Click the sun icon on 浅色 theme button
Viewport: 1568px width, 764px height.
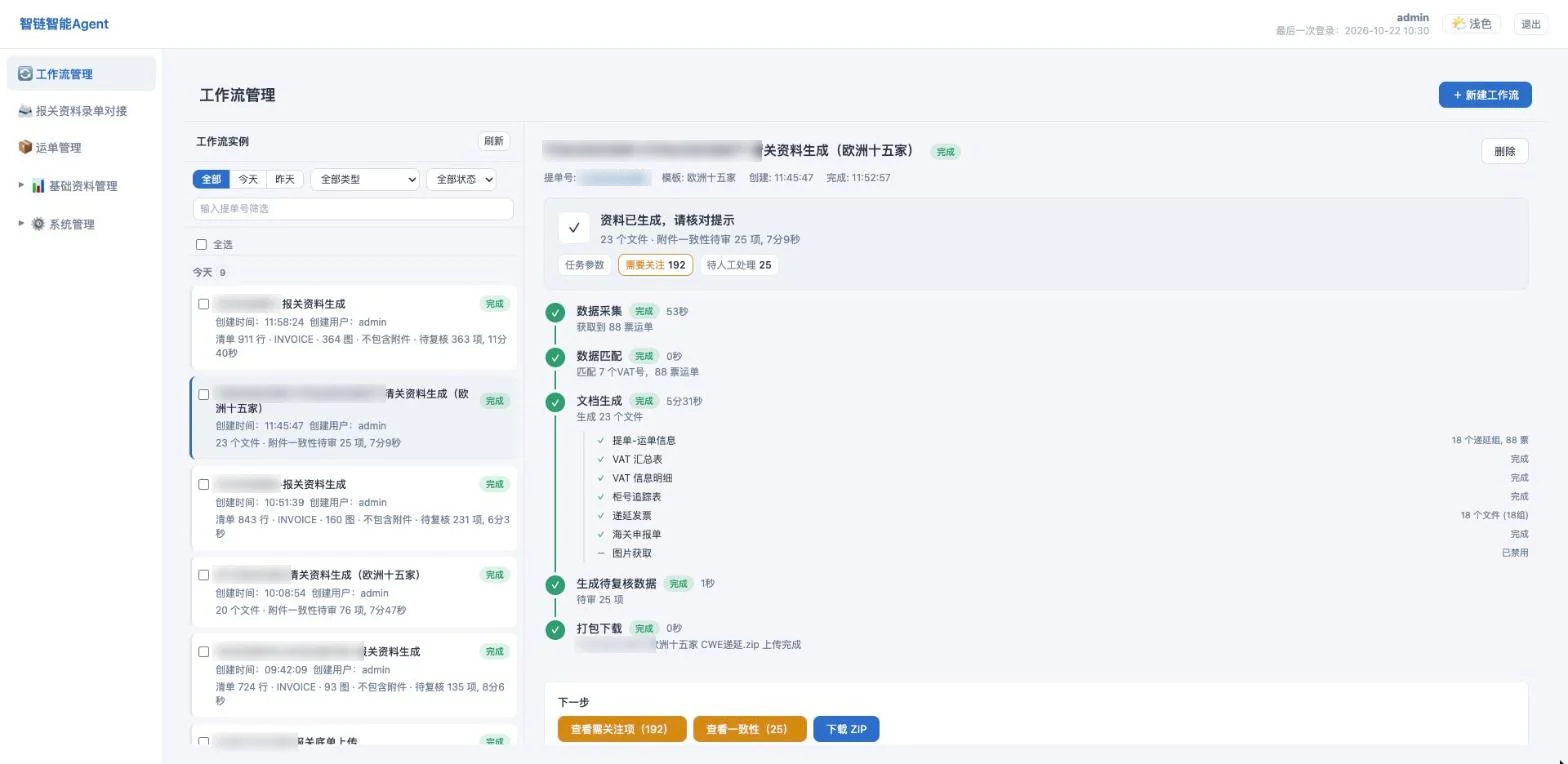point(1459,24)
